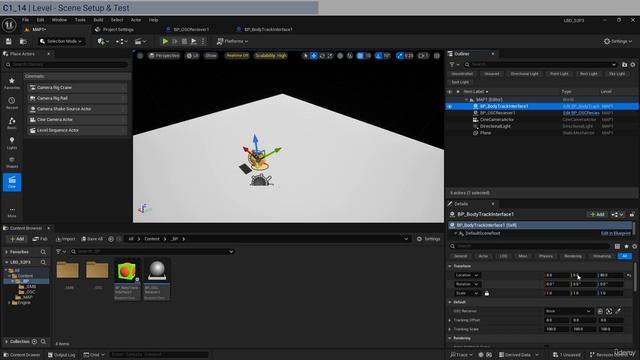
Task: Select the Favorites star in Place Actors
Action: 12,83
